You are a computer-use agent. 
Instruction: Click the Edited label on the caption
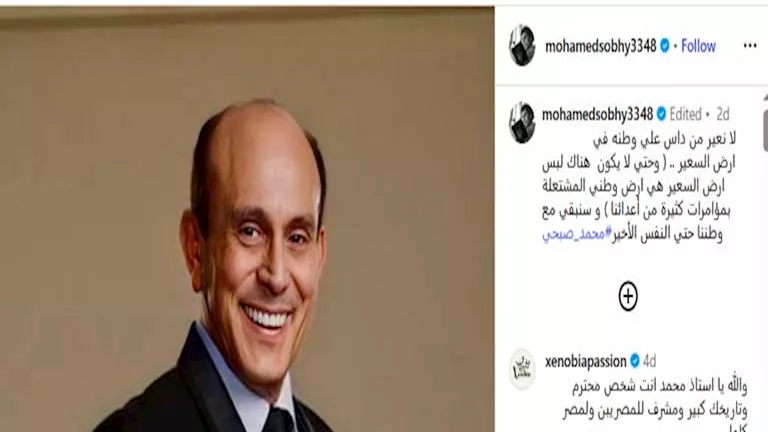[686, 114]
